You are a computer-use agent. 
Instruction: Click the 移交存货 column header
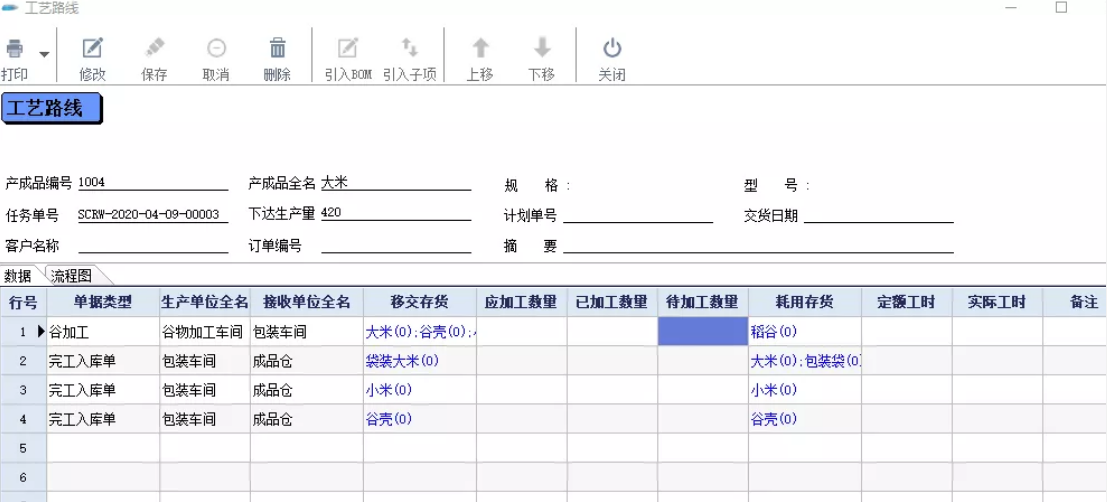(420, 302)
